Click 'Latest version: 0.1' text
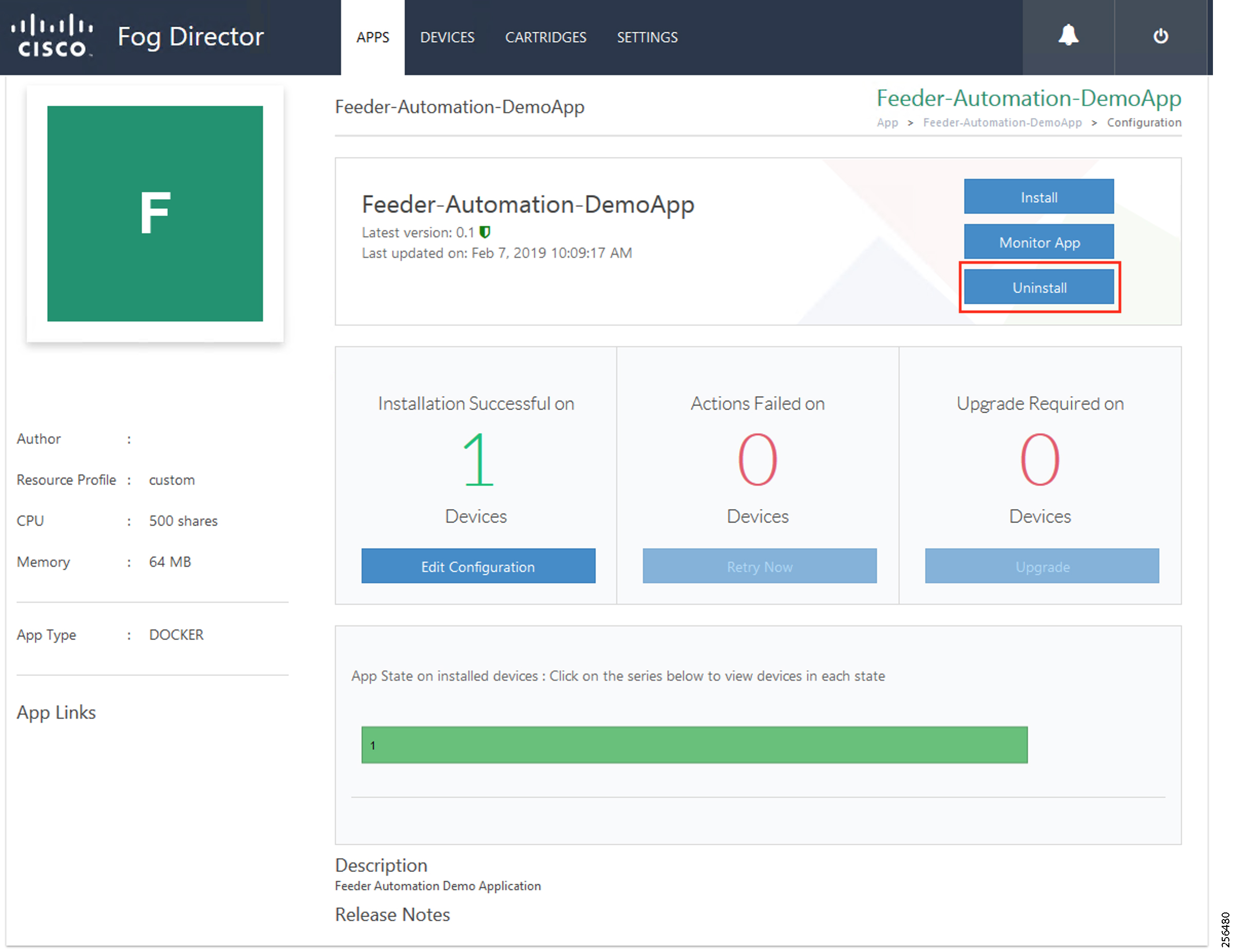 pos(417,232)
